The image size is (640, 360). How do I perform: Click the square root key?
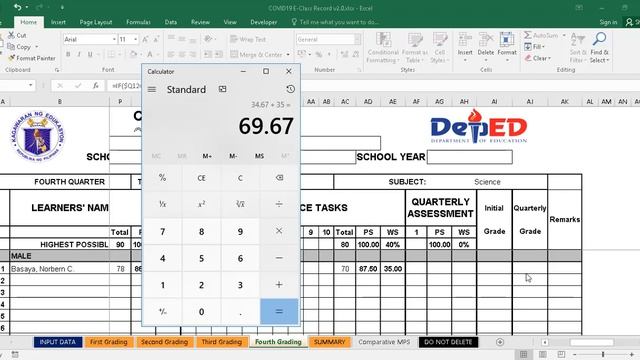coord(240,204)
